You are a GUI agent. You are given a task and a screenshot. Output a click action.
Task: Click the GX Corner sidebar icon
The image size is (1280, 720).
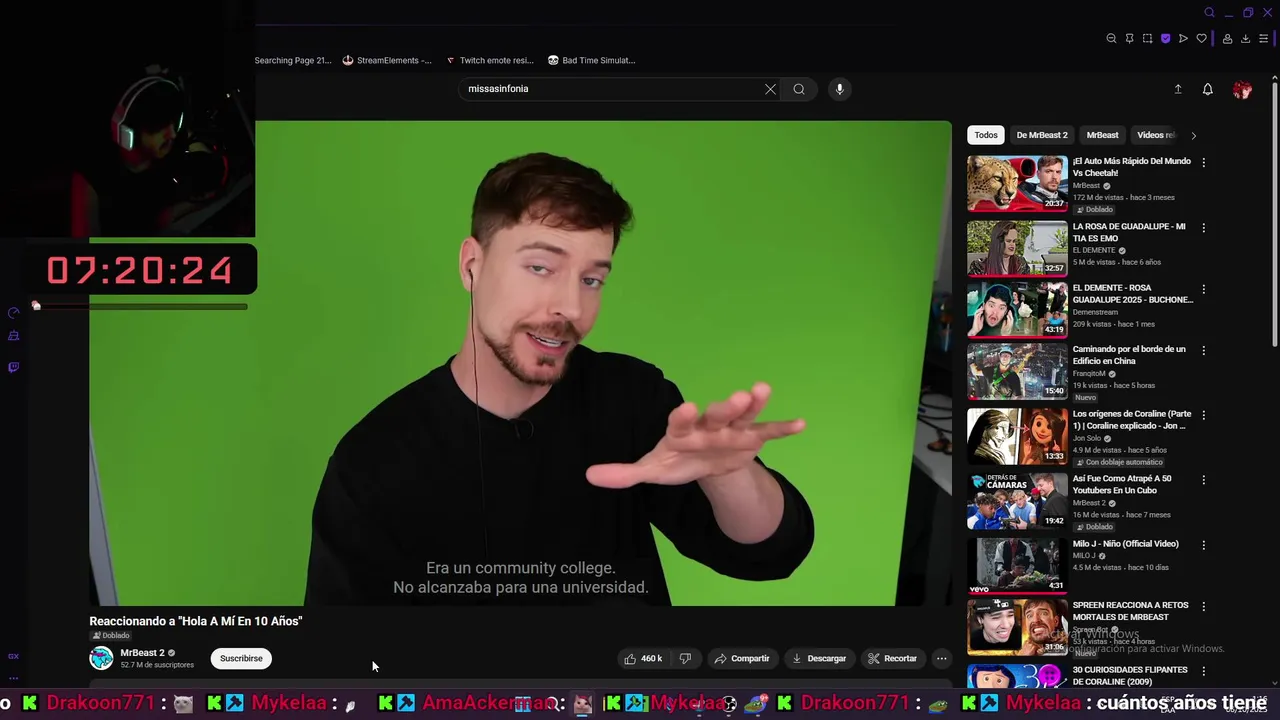pos(13,656)
